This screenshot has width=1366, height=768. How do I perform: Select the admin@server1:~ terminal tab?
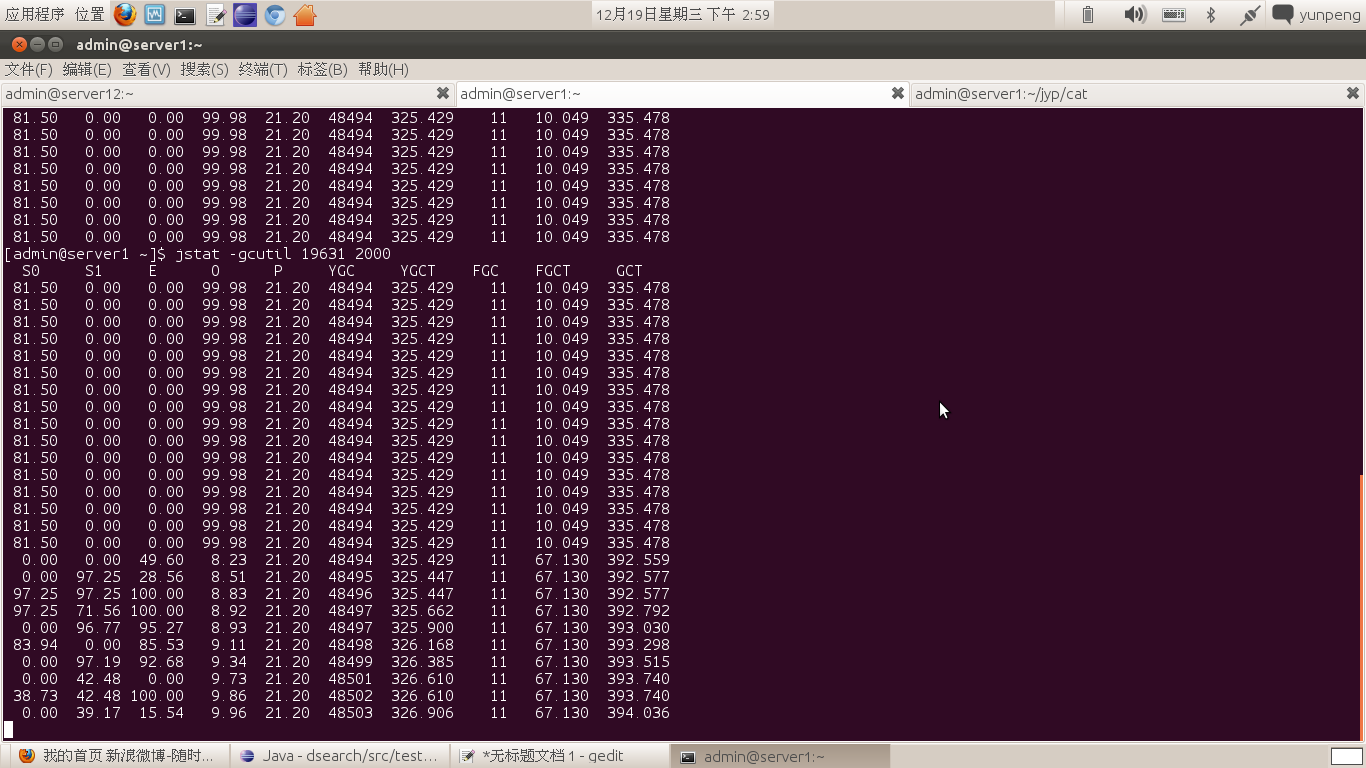point(683,94)
